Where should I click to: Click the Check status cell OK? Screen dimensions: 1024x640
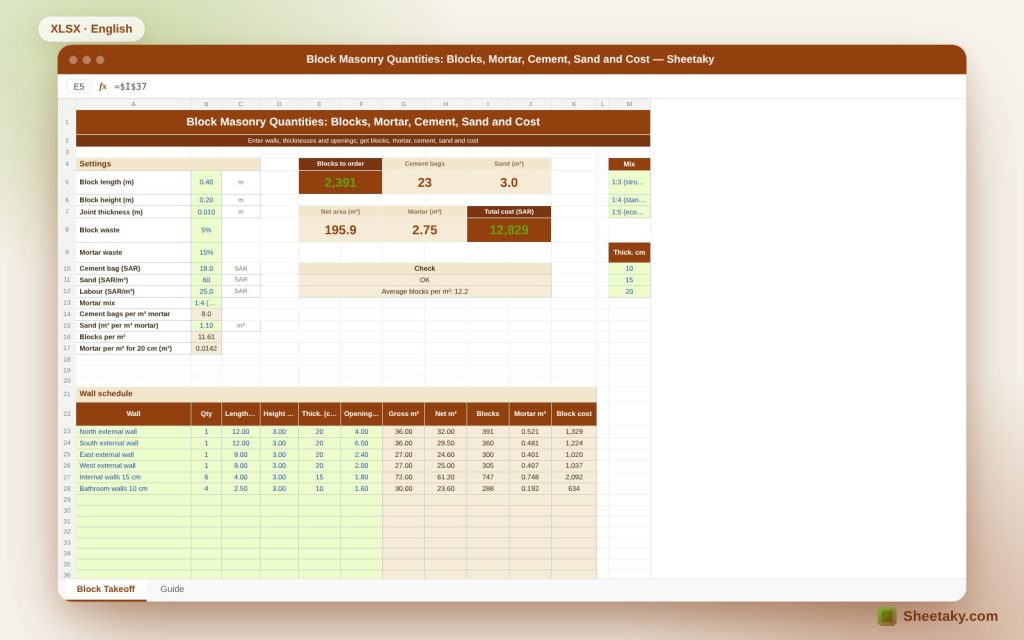tap(424, 280)
